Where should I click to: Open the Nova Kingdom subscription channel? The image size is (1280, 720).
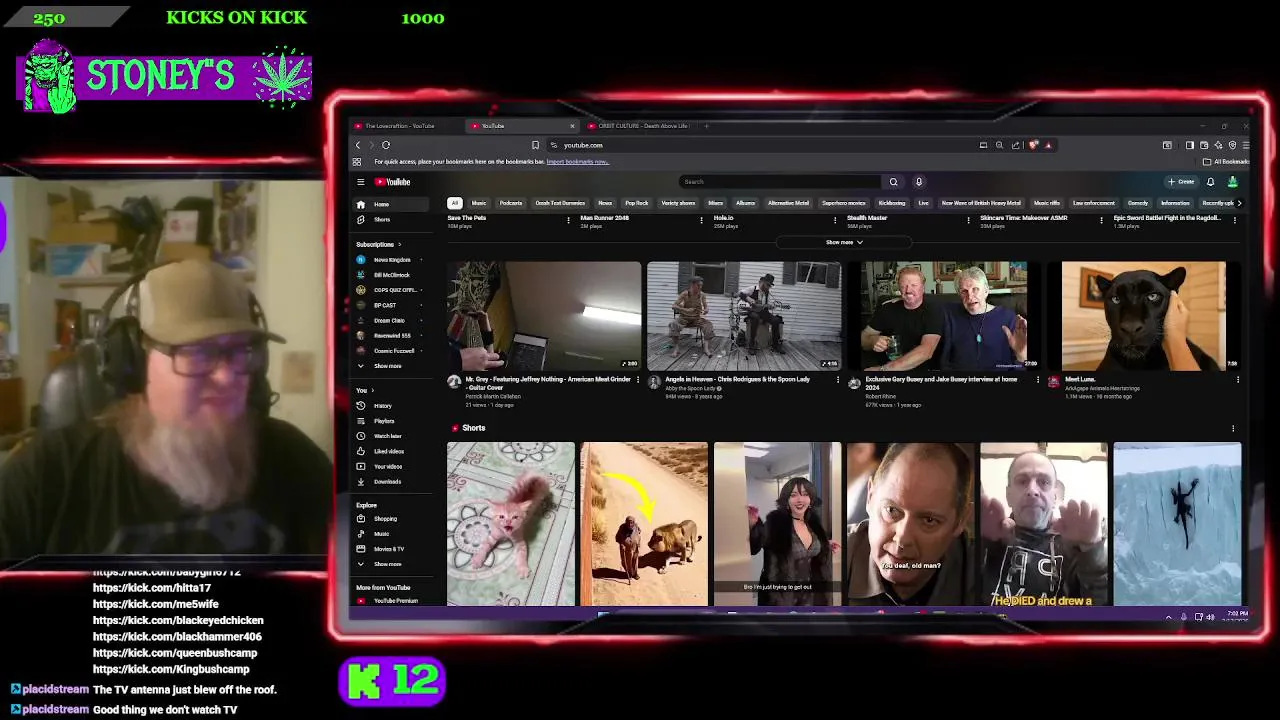click(x=390, y=260)
